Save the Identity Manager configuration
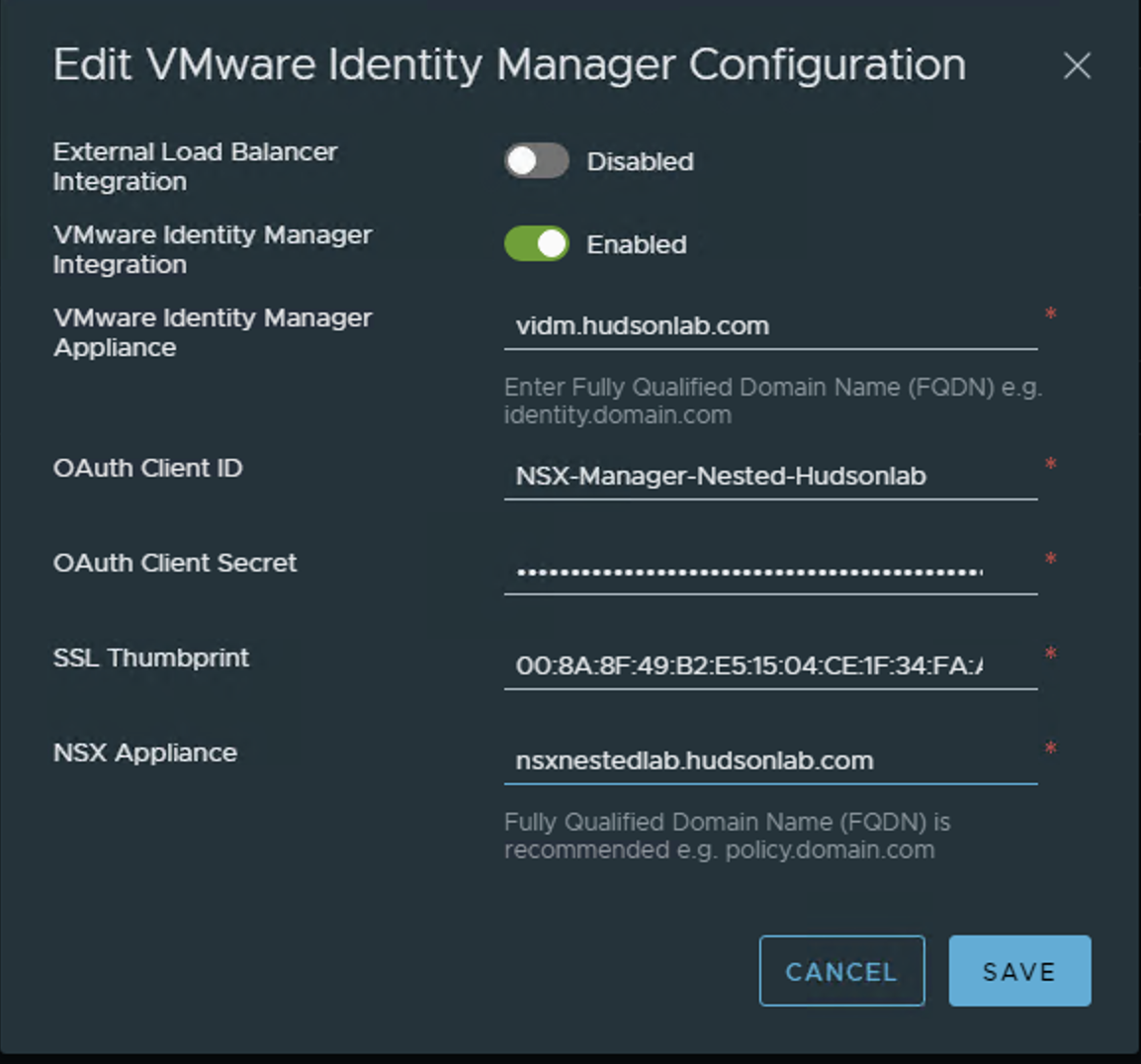This screenshot has width=1141, height=1064. click(1019, 971)
